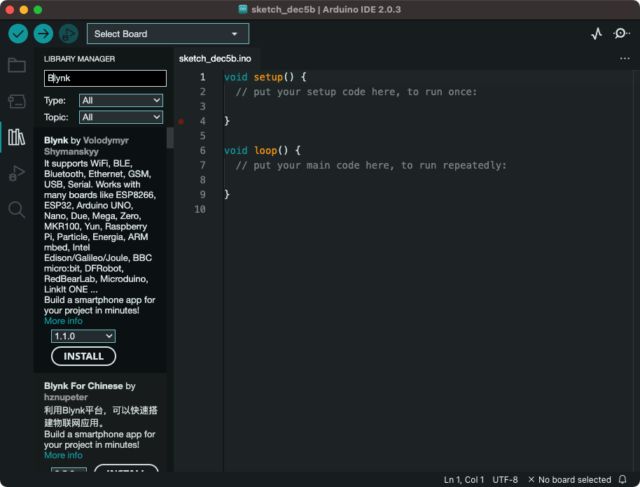Click the Upload arrow button
The height and width of the screenshot is (487, 640).
pyautogui.click(x=43, y=34)
